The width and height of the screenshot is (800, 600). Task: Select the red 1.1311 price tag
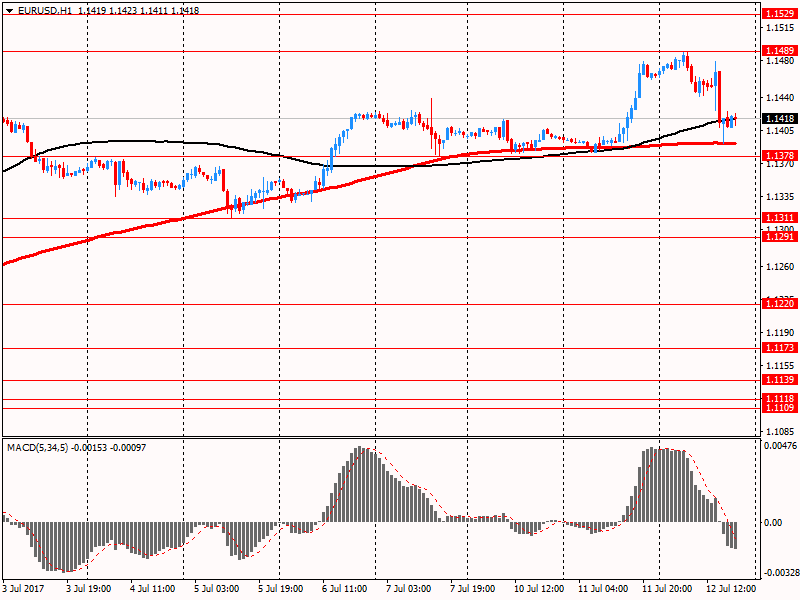click(779, 217)
